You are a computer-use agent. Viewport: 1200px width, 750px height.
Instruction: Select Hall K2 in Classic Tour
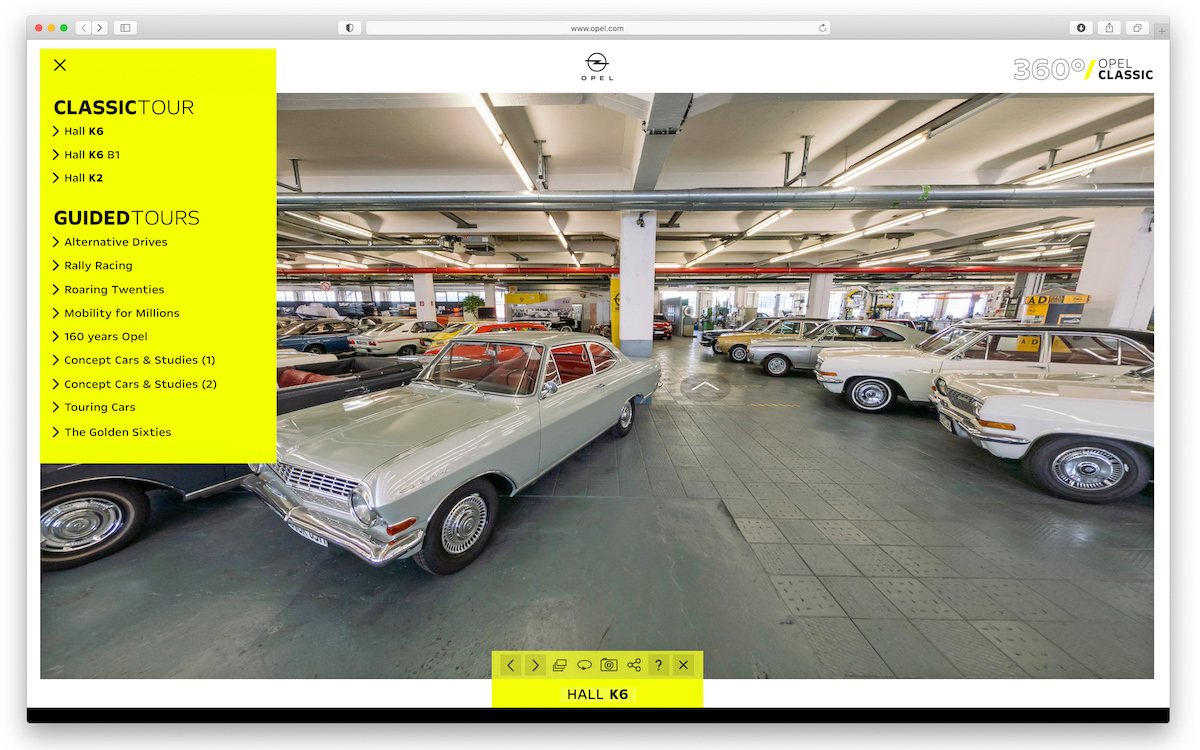[x=83, y=178]
